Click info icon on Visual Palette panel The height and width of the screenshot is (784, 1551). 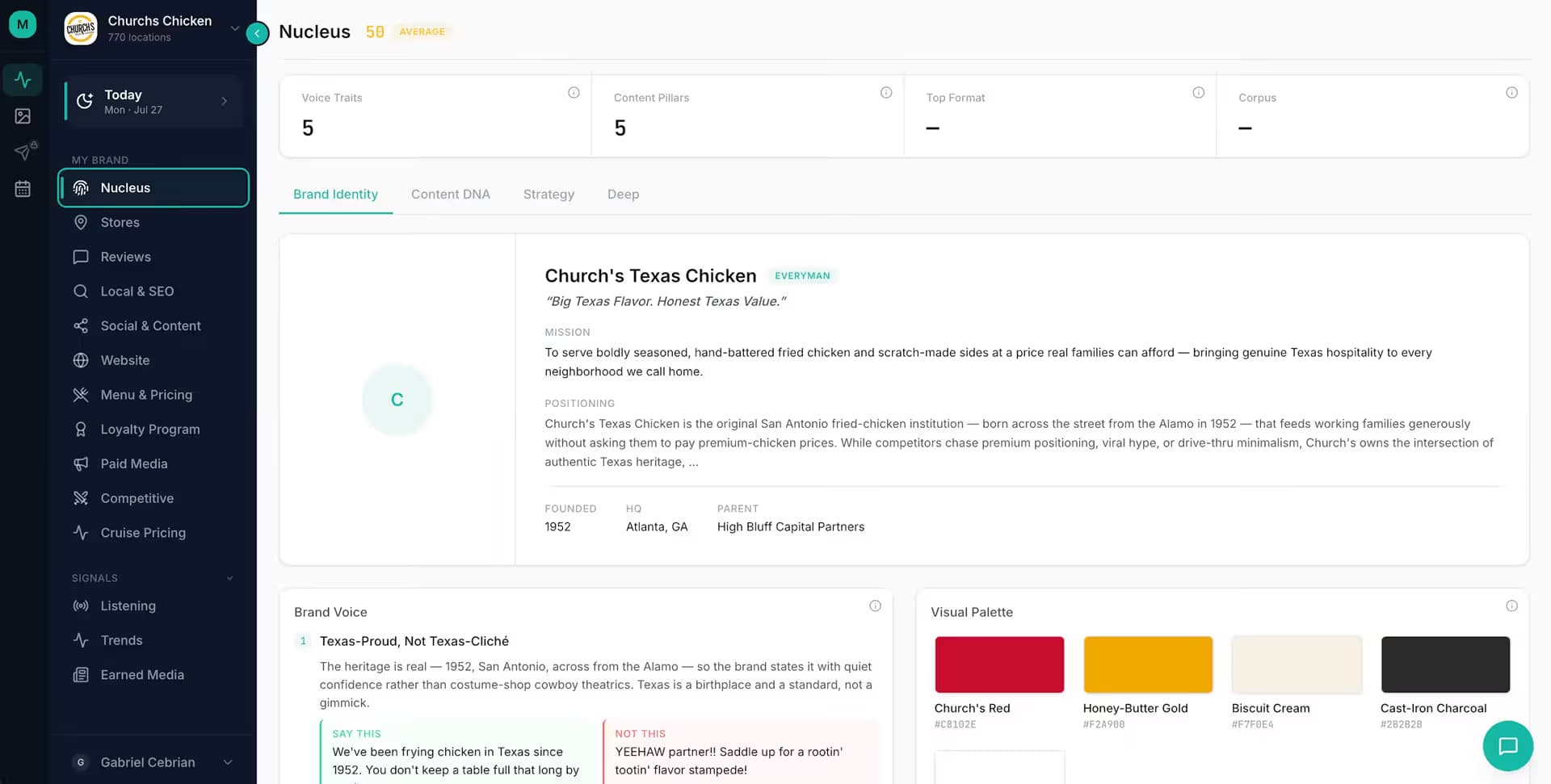coord(1511,606)
